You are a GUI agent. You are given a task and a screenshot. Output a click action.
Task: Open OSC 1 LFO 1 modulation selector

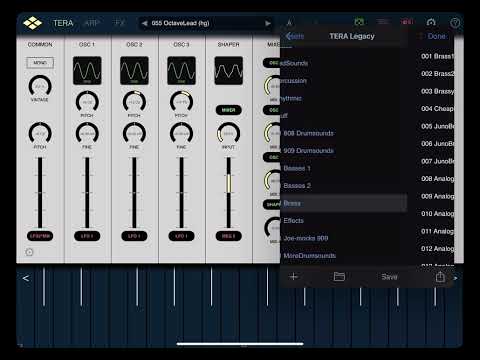click(87, 236)
